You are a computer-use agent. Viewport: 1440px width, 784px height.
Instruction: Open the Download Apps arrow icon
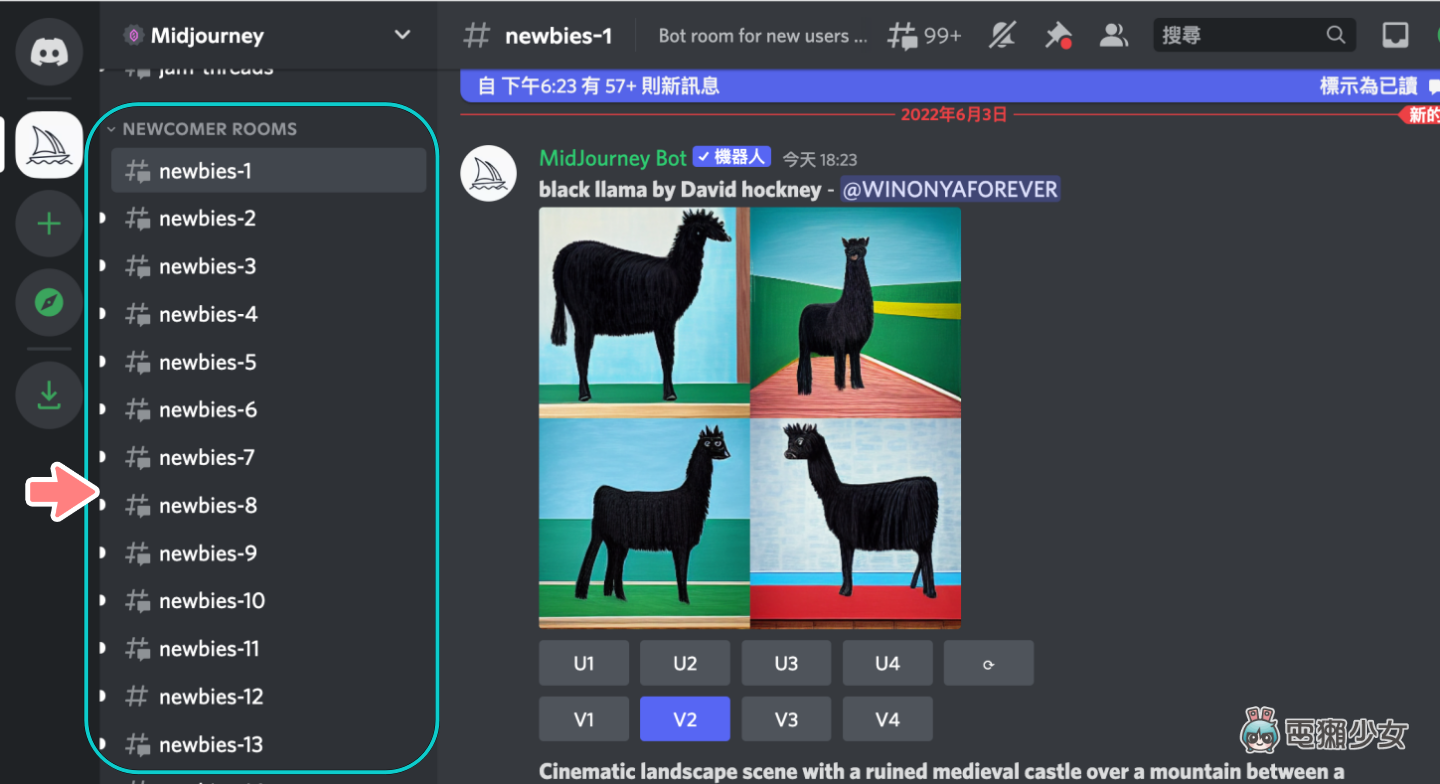(49, 396)
